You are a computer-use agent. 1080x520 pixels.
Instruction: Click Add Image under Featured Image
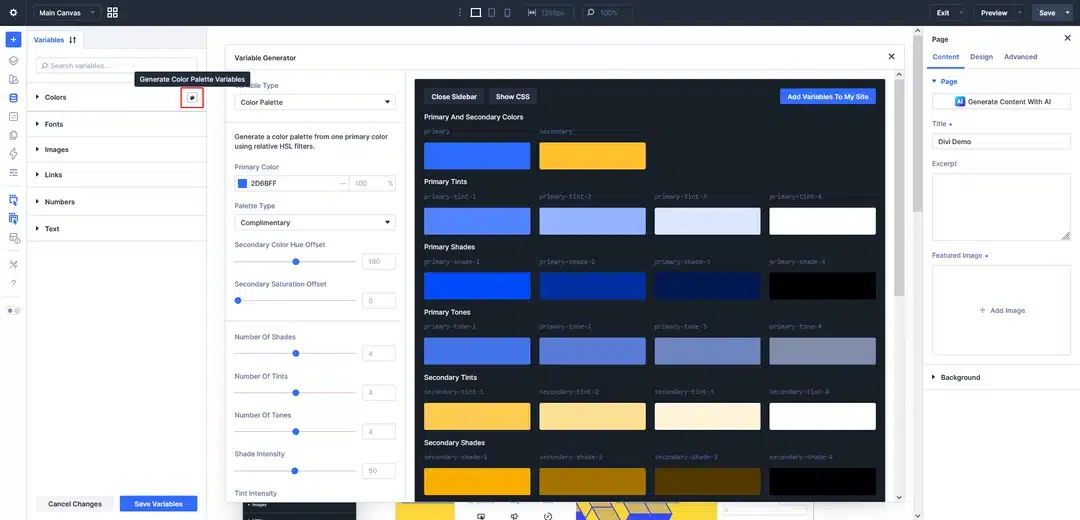click(x=1001, y=311)
